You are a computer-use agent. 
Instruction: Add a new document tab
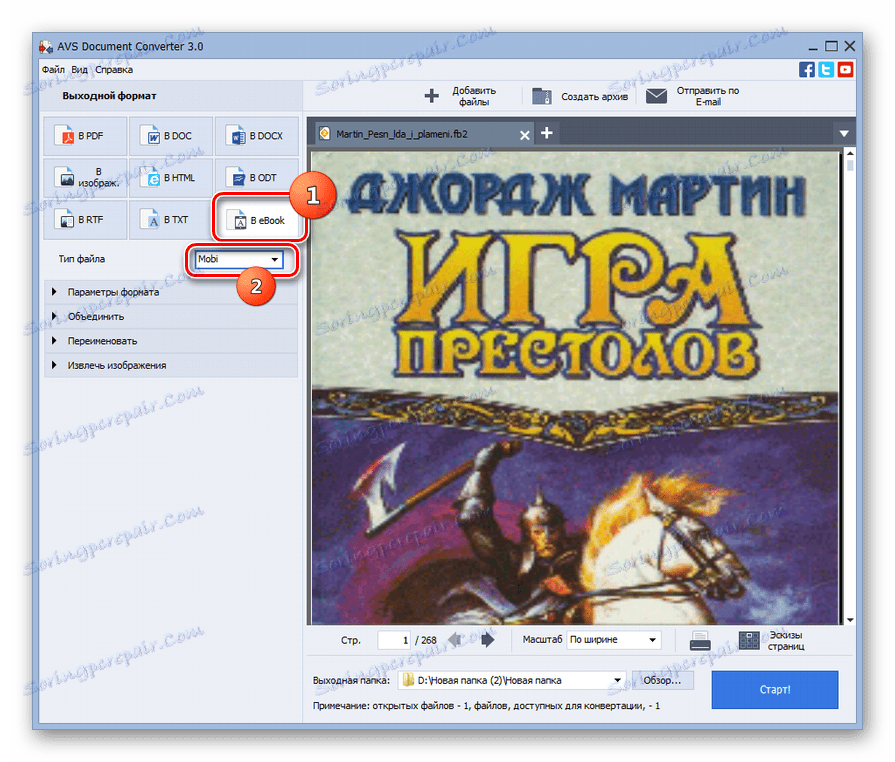coord(547,133)
